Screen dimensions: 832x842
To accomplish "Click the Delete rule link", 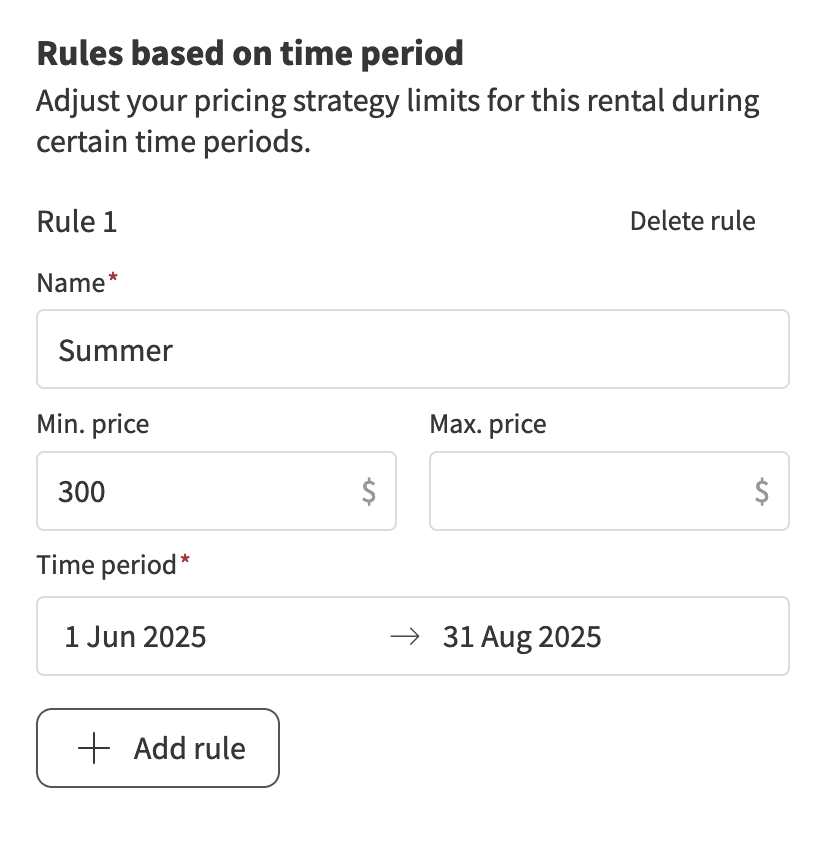I will (x=692, y=221).
